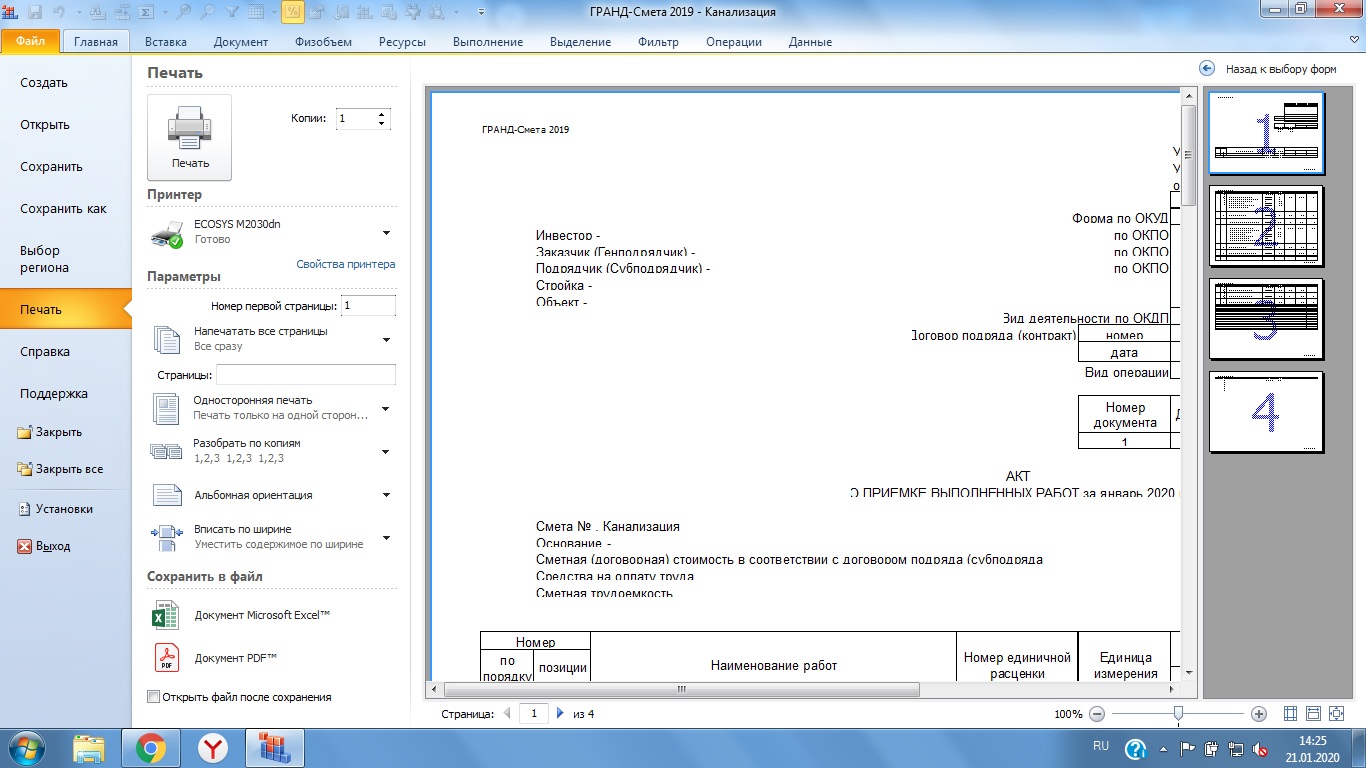Screen dimensions: 1366x768
Task: Go to previous page with left arrow
Action: 507,714
